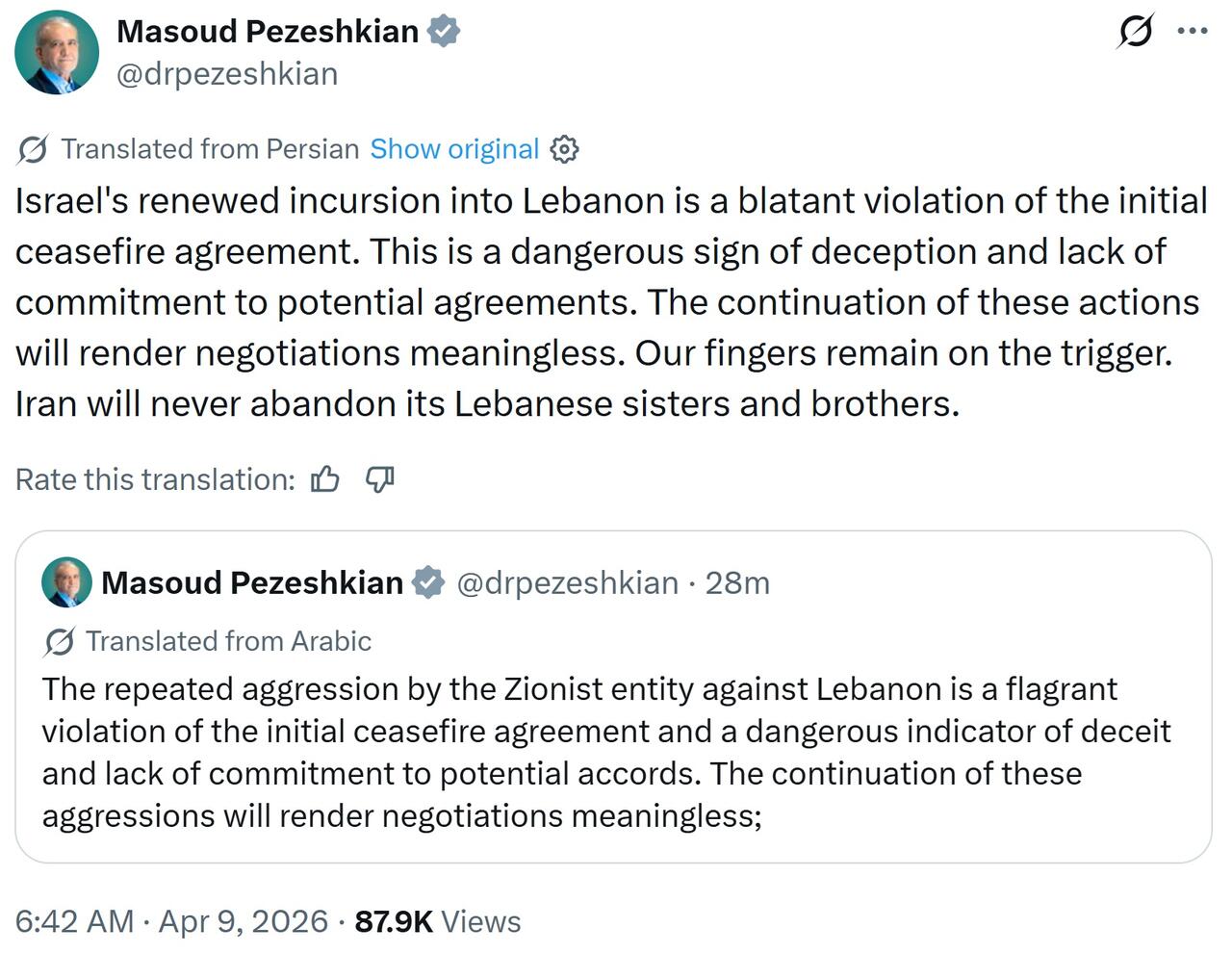Click the 87.9K Views counter

[x=438, y=921]
